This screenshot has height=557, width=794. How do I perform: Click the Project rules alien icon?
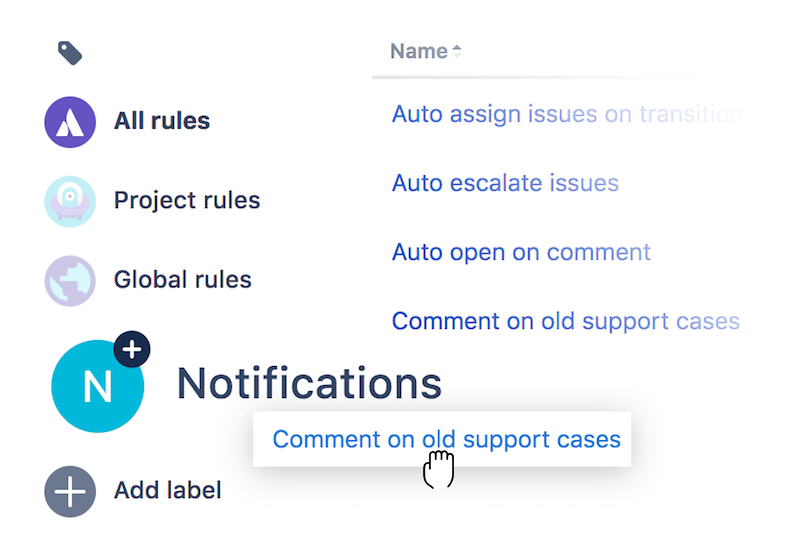click(x=70, y=200)
